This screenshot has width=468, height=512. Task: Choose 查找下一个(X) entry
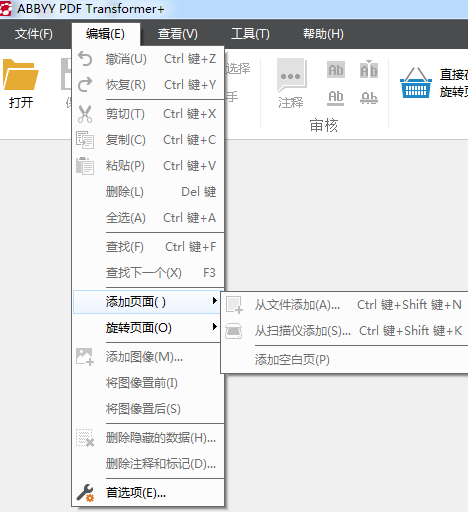[x=148, y=273]
